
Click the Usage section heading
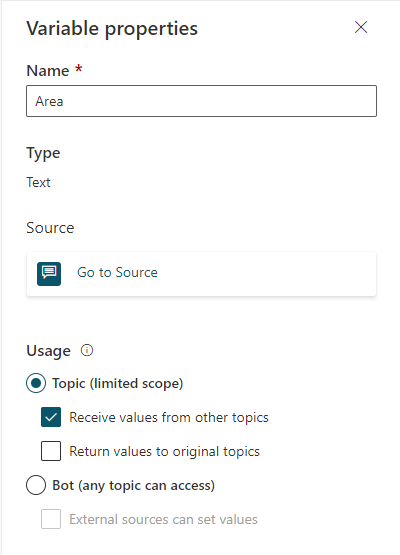[x=48, y=351]
